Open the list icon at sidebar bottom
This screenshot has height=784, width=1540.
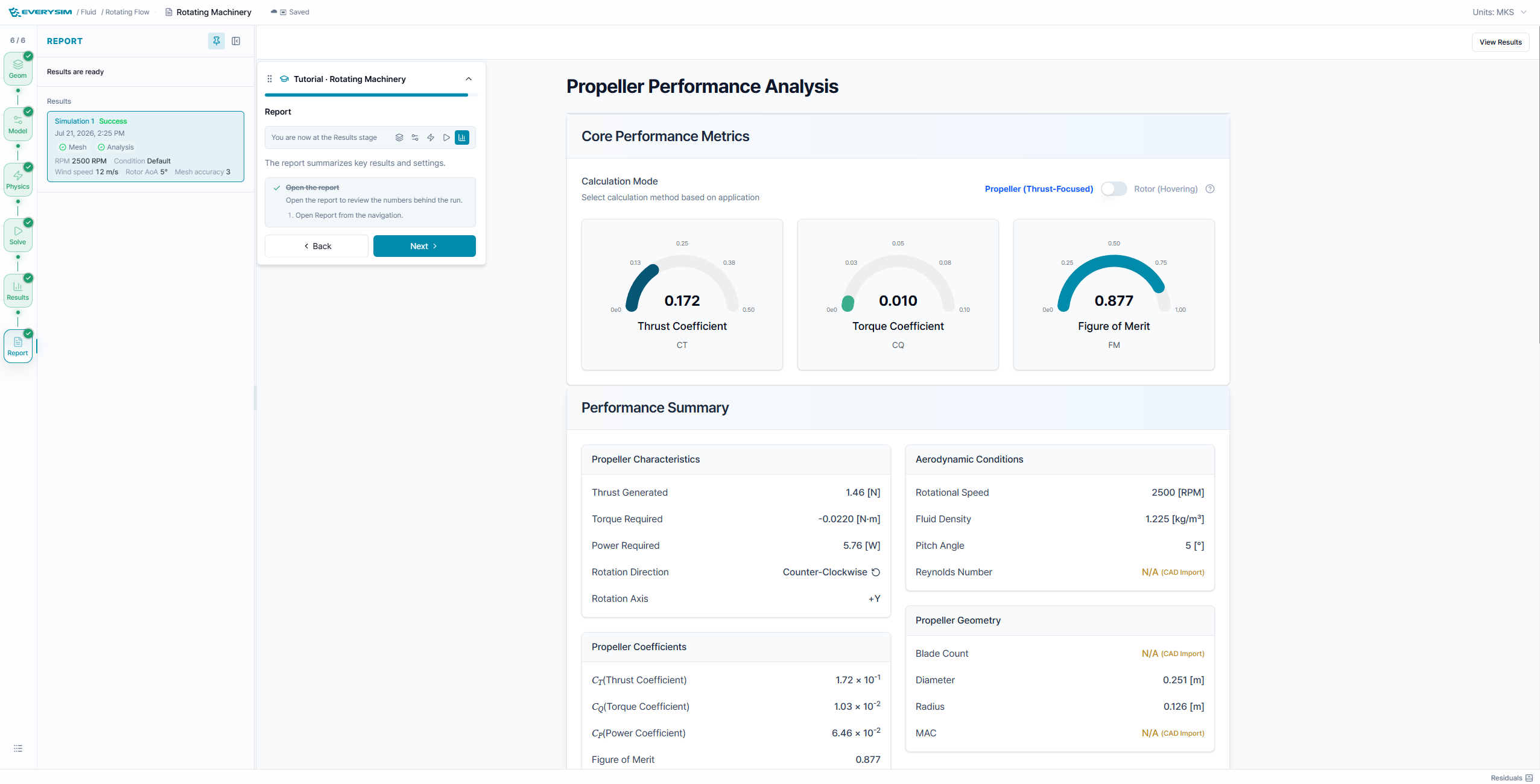(x=18, y=748)
